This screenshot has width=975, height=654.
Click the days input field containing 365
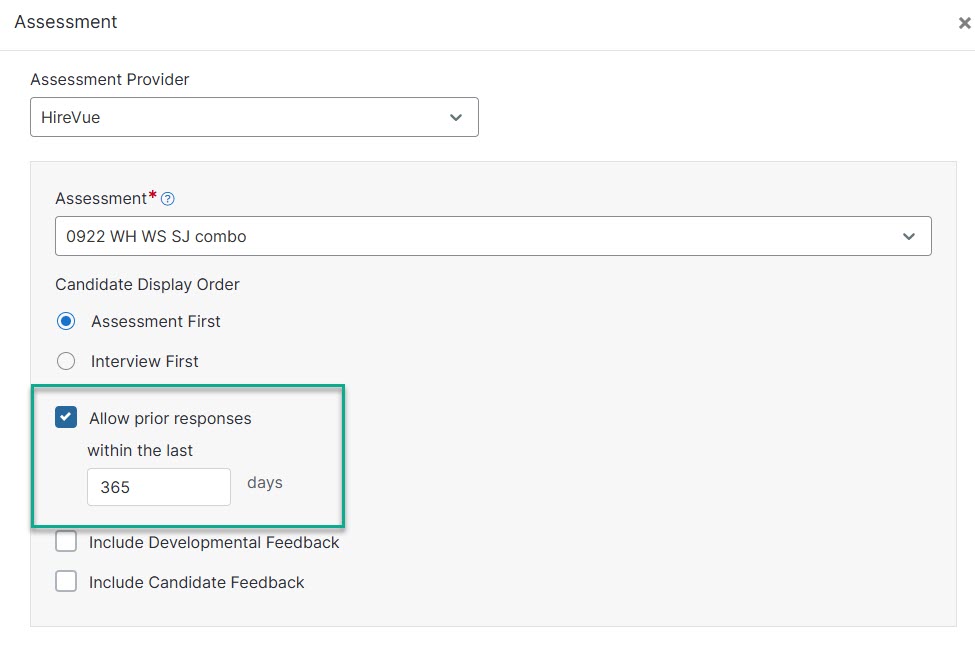point(158,487)
